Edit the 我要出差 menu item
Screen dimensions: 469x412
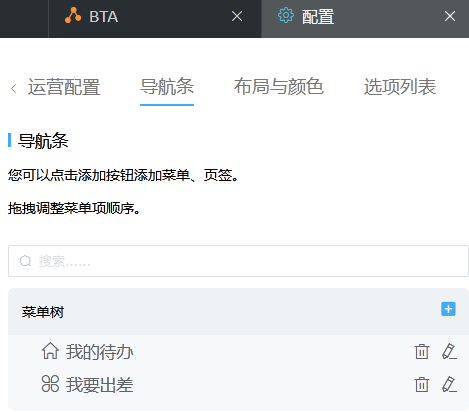tap(449, 384)
